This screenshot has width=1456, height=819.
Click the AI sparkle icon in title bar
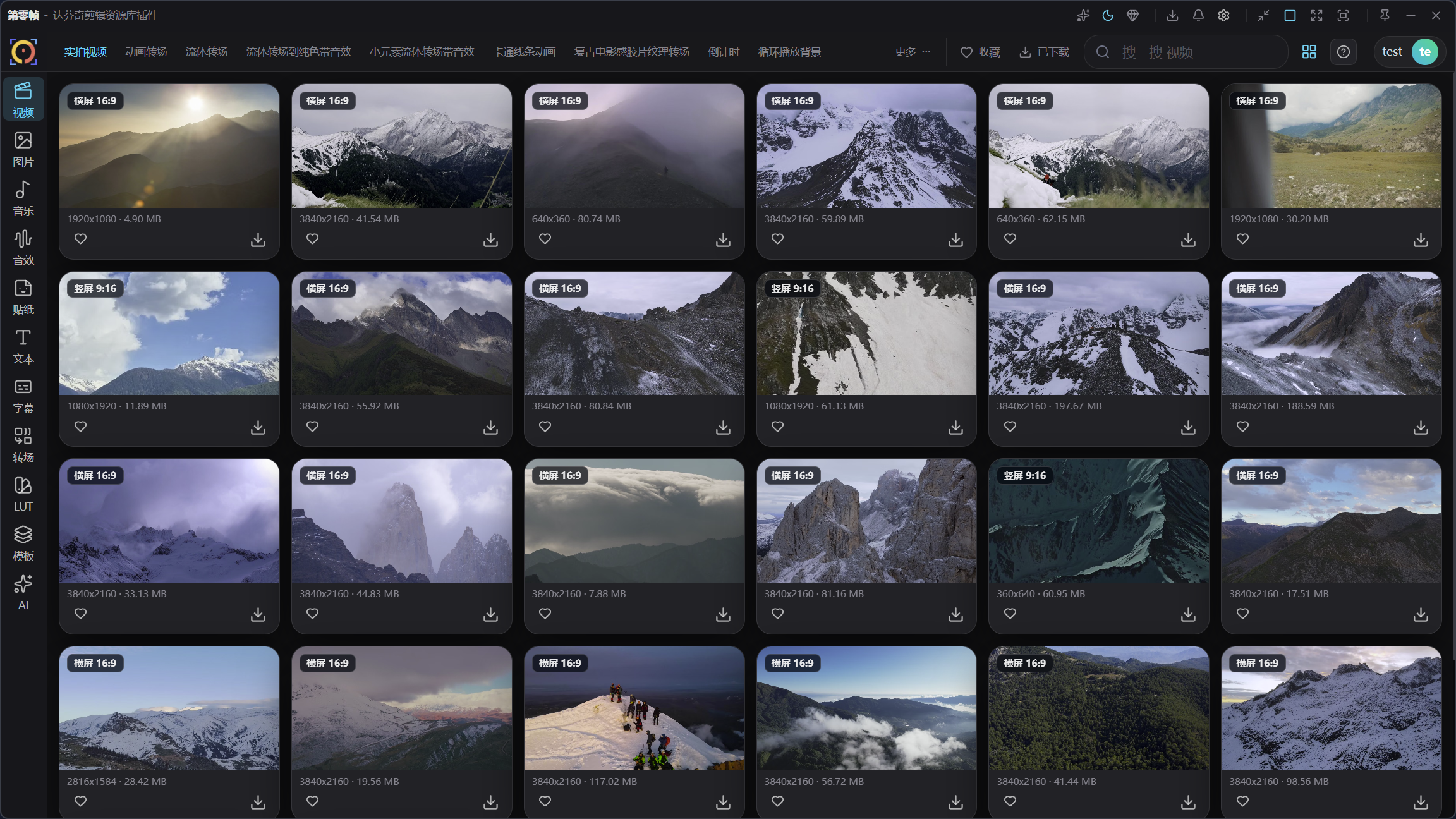(x=1083, y=16)
